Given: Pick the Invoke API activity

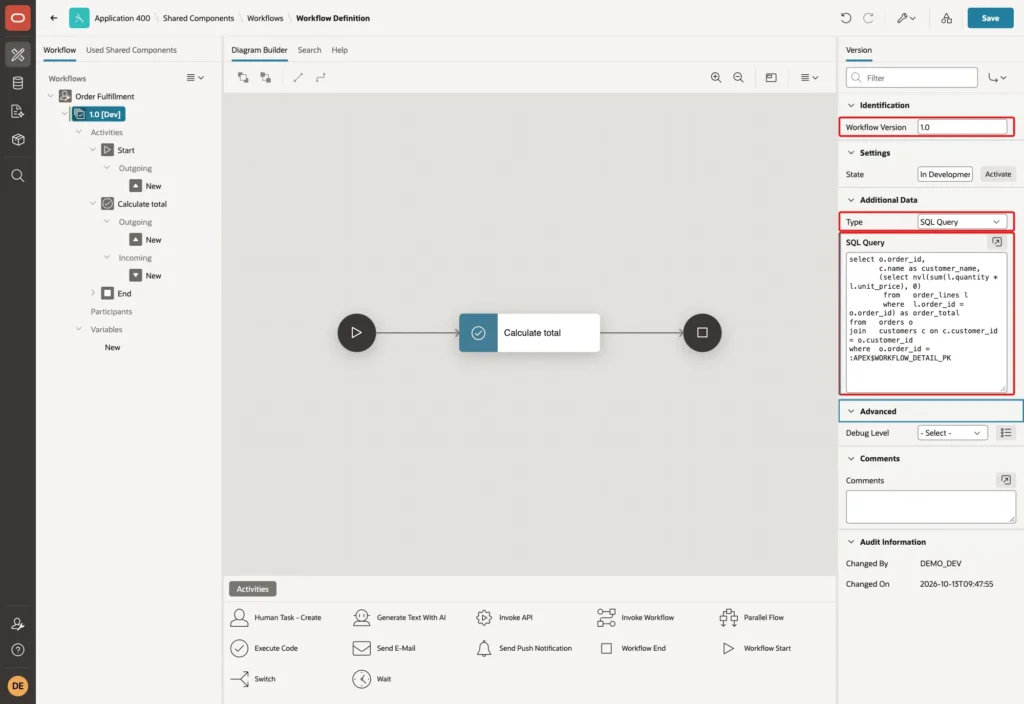Looking at the screenshot, I should click(504, 617).
